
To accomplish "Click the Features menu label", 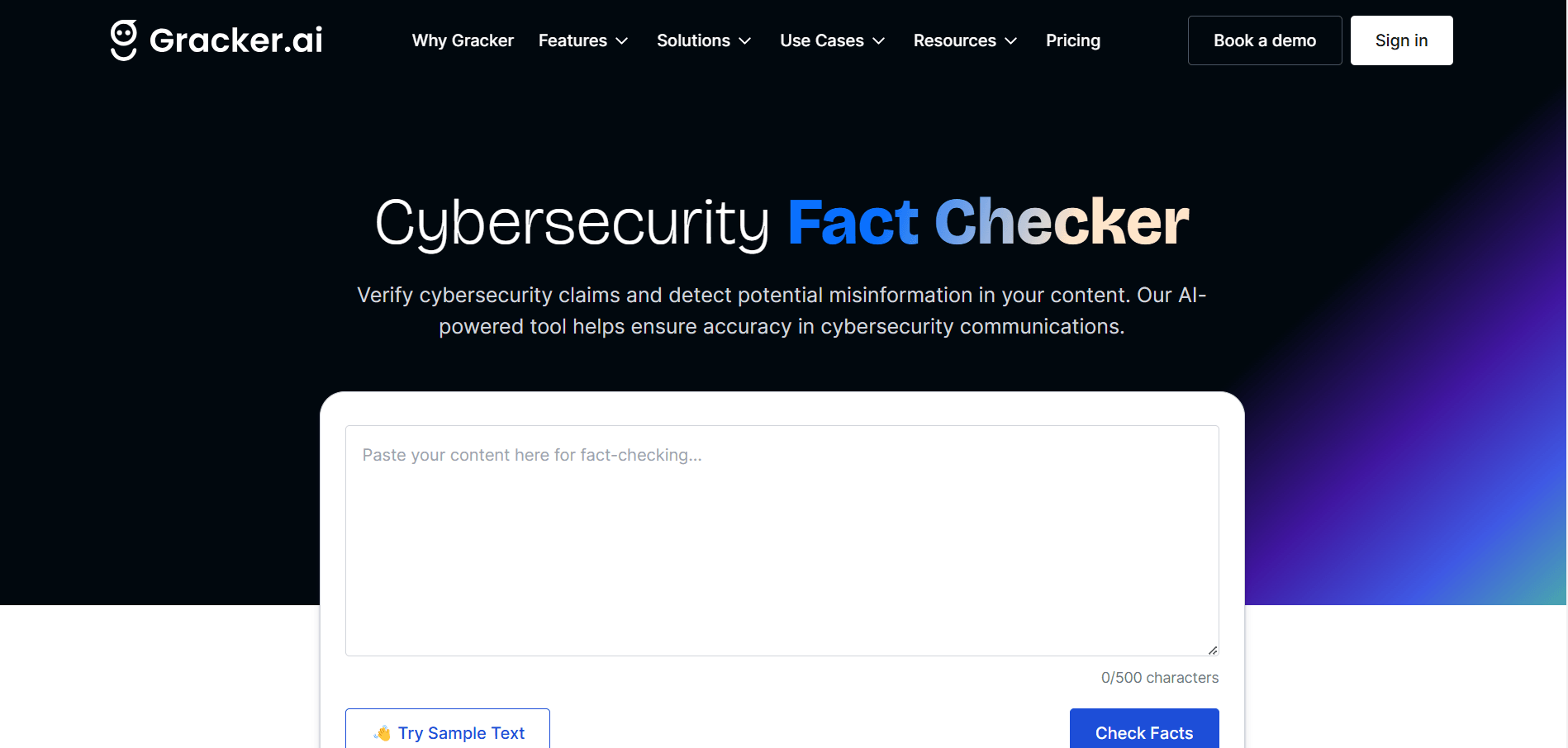I will pos(573,40).
